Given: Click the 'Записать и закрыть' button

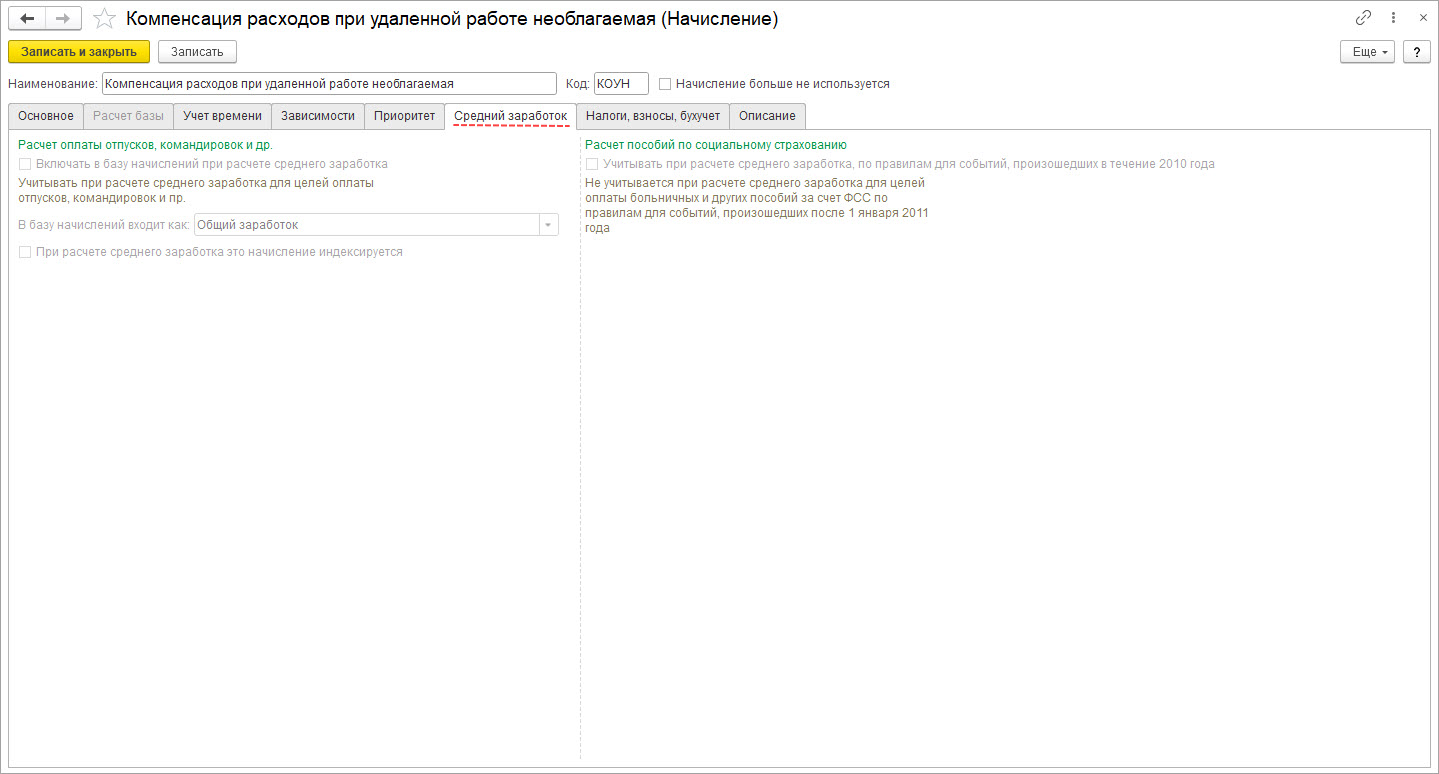Looking at the screenshot, I should pos(79,51).
